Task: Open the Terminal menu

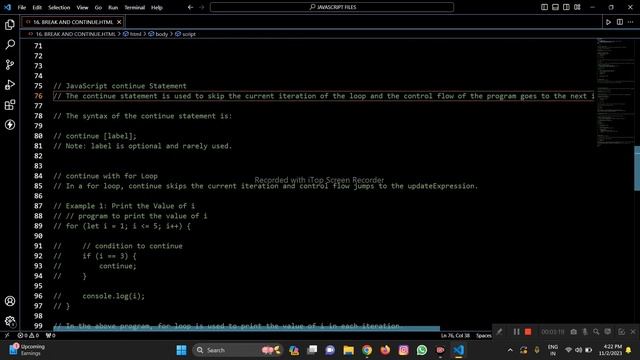Action: coord(135,7)
